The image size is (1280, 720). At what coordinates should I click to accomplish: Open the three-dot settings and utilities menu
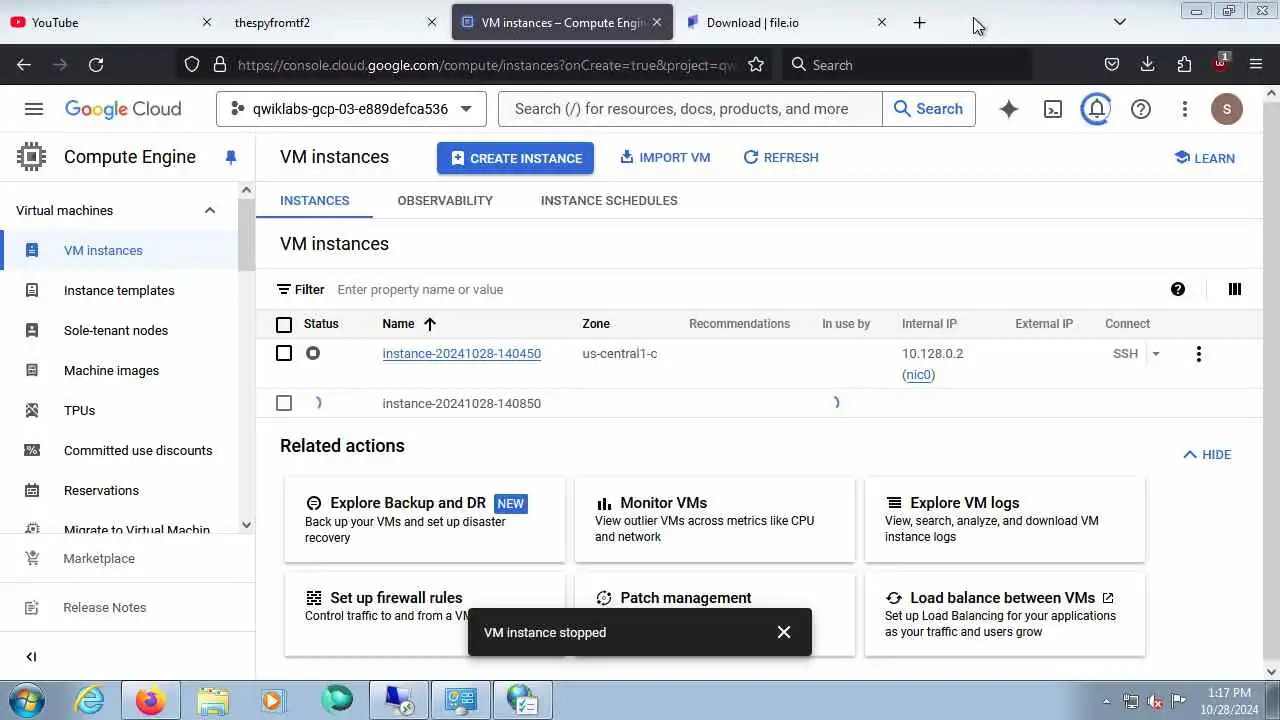pos(1185,109)
